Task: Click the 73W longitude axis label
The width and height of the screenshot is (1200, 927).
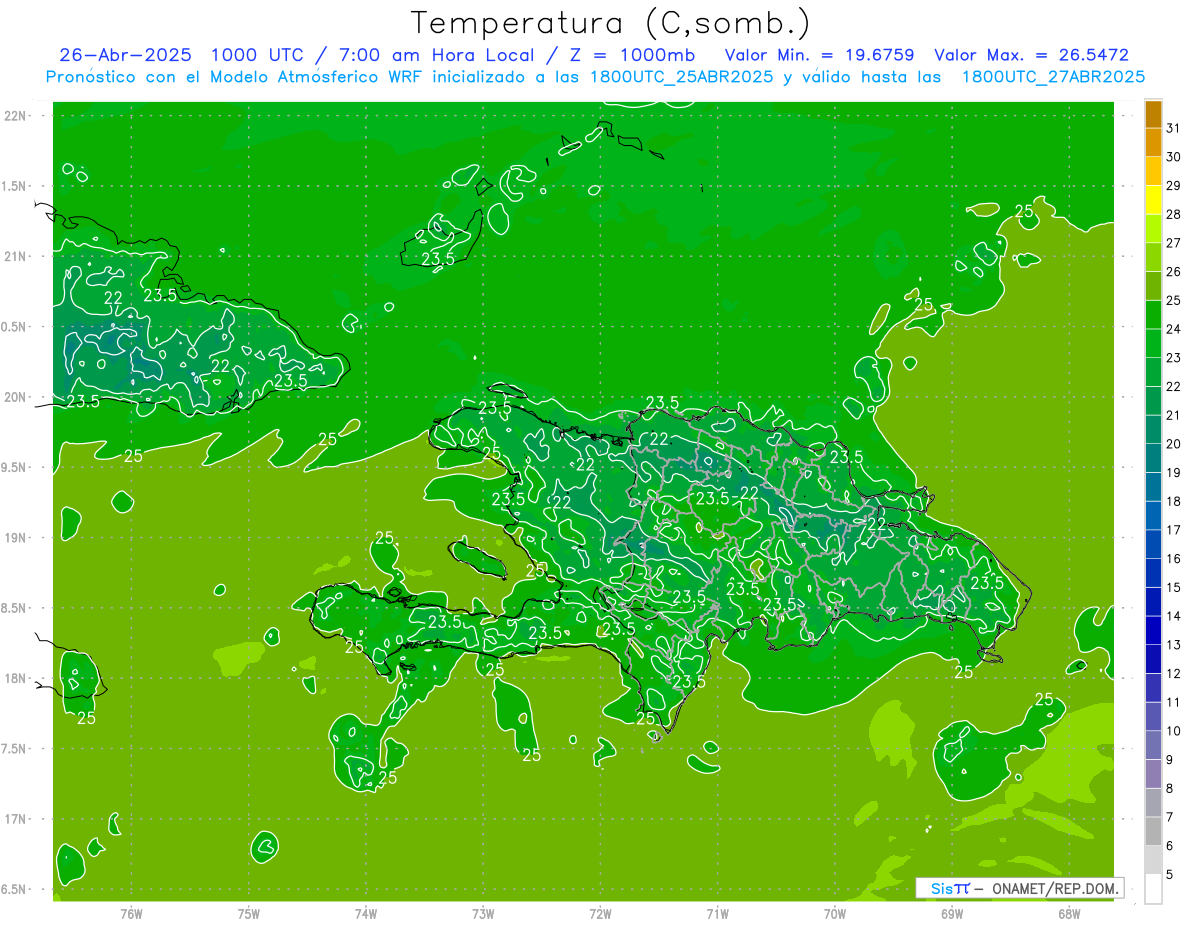Action: click(483, 913)
